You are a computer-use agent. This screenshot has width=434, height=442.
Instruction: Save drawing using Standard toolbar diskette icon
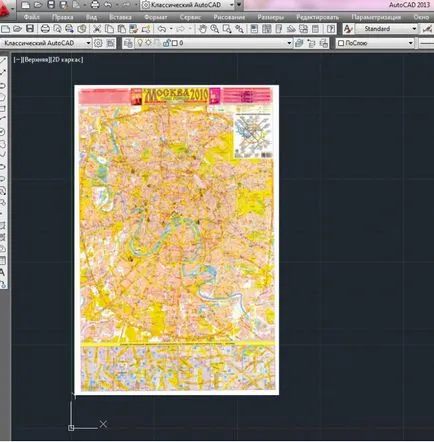pyautogui.click(x=30, y=29)
